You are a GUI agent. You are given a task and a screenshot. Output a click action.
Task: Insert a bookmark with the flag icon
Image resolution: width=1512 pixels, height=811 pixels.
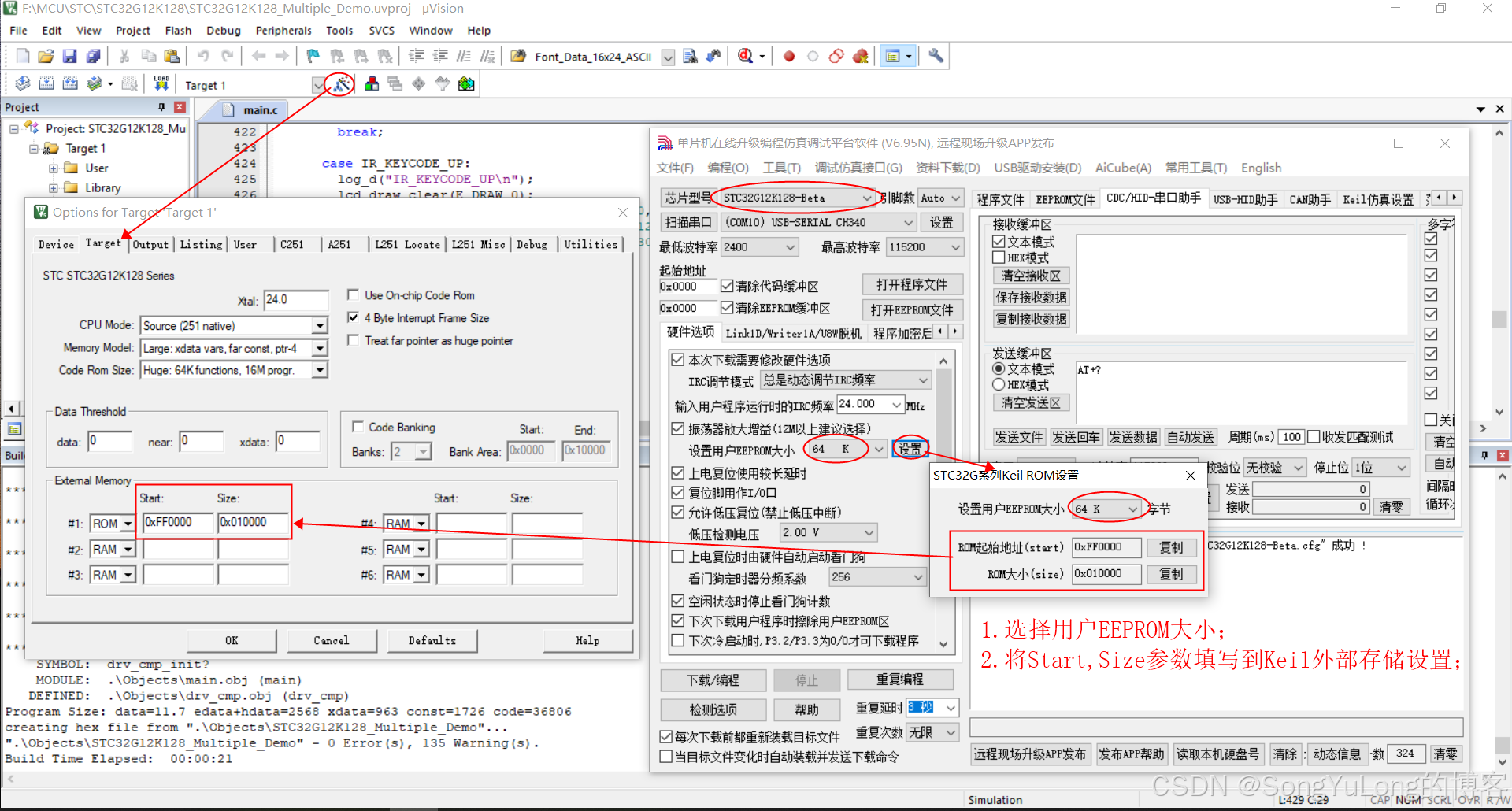pos(313,56)
